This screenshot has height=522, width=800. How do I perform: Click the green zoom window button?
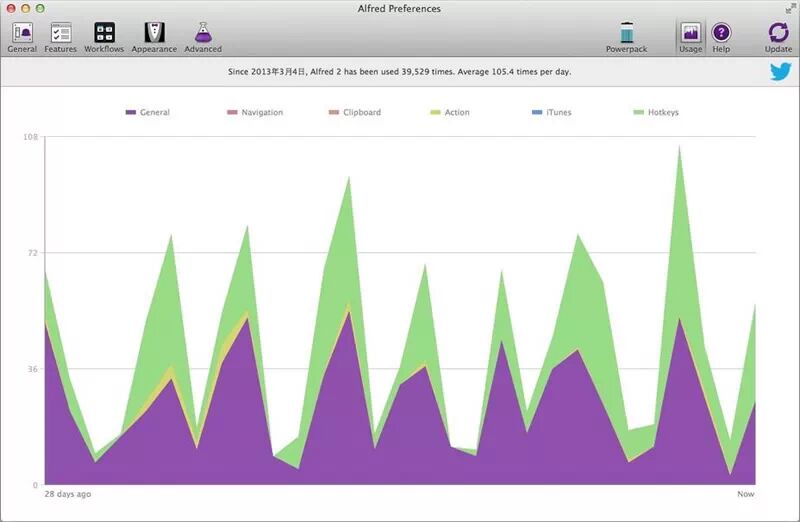point(40,9)
